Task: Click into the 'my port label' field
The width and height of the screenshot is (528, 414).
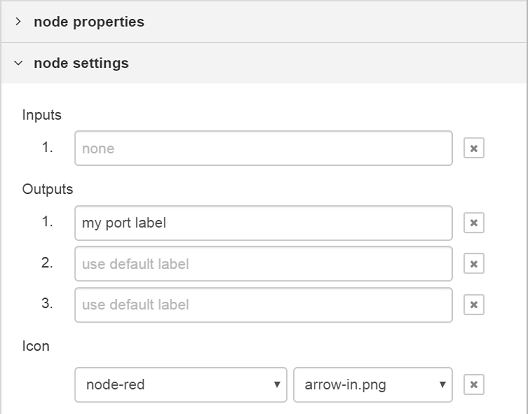Action: (263, 223)
